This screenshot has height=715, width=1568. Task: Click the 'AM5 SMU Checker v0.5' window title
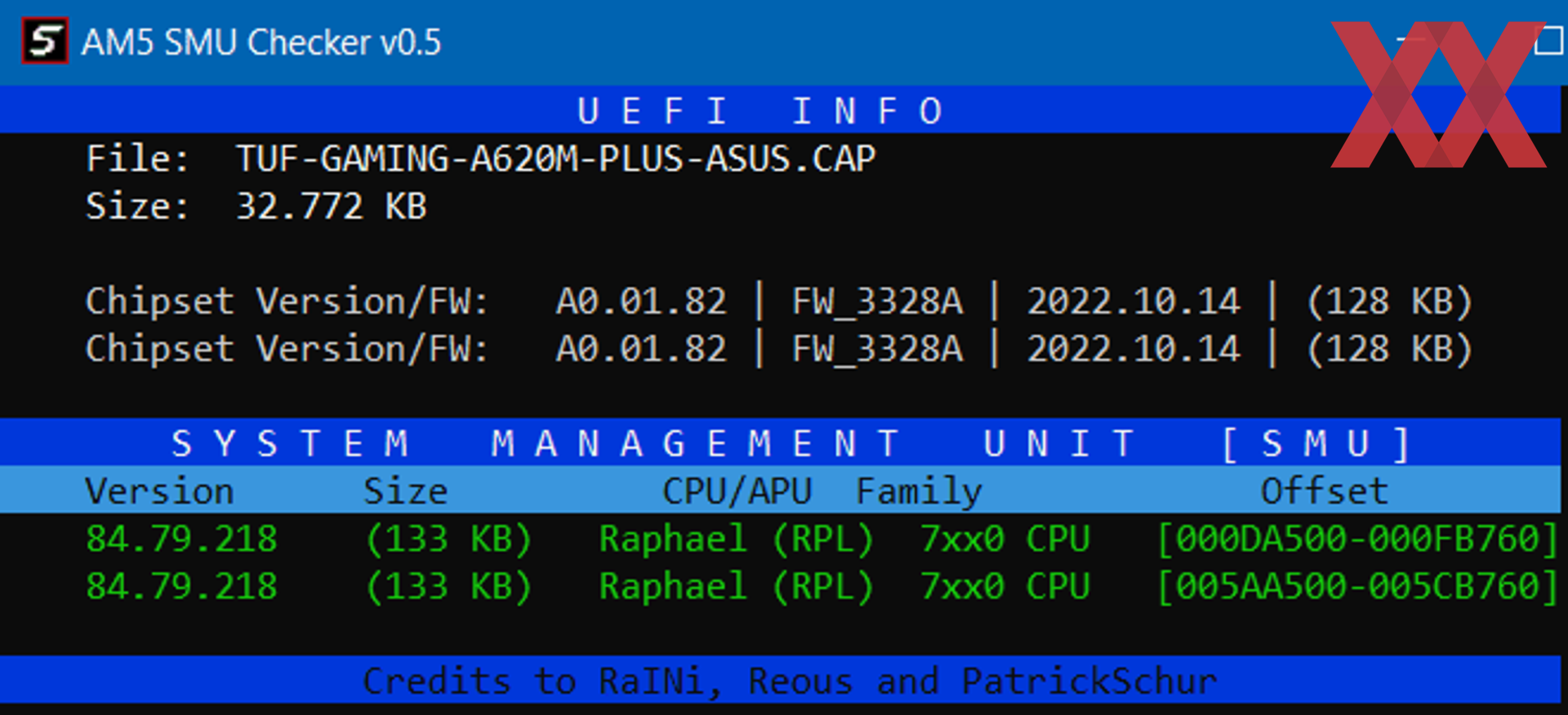(261, 42)
